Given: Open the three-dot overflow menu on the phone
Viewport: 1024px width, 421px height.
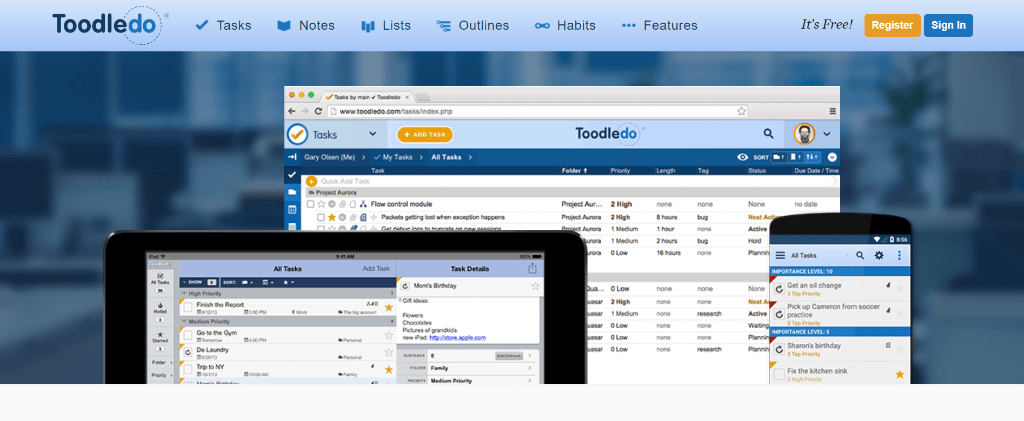Looking at the screenshot, I should pos(899,255).
